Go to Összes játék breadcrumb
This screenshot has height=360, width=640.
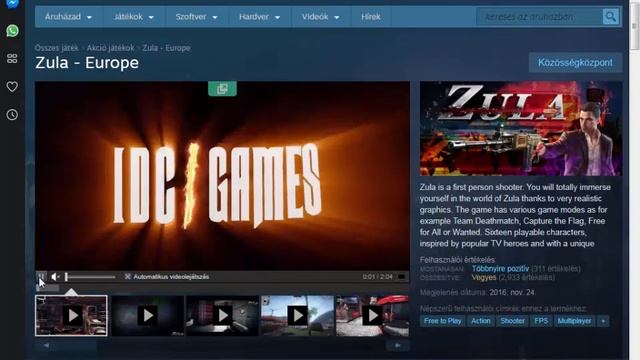click(x=56, y=48)
